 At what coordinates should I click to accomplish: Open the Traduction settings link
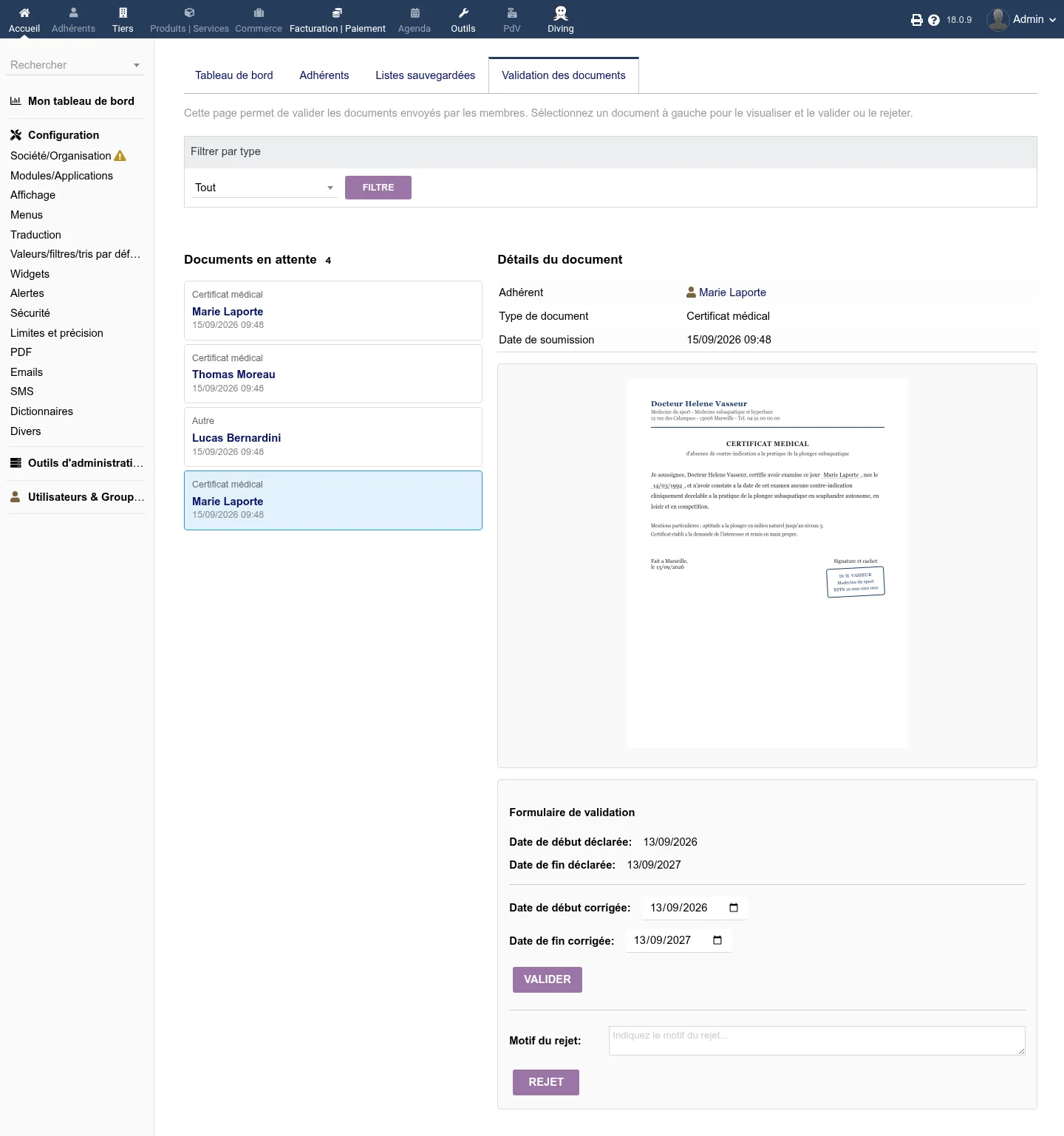coord(35,235)
